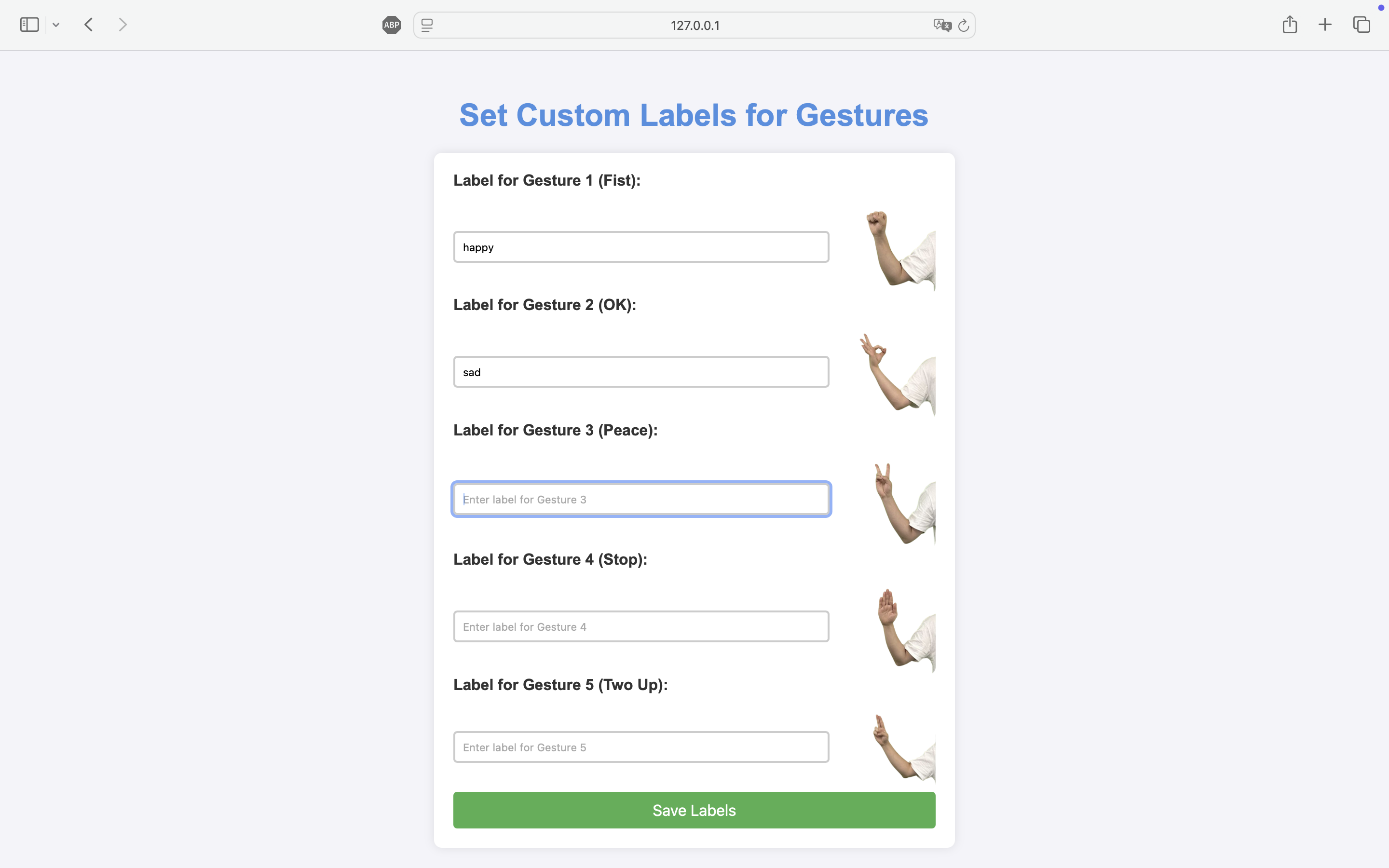Click the Gesture 4 label input

641,626
